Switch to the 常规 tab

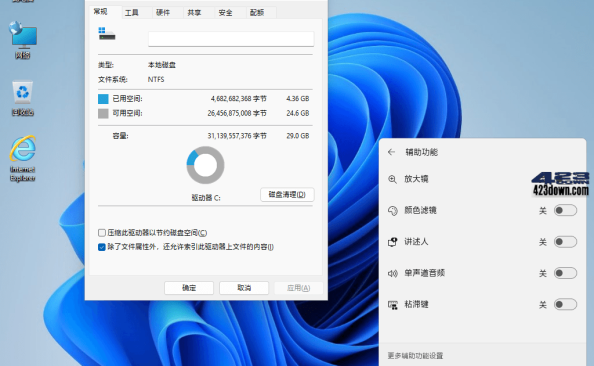[x=101, y=12]
